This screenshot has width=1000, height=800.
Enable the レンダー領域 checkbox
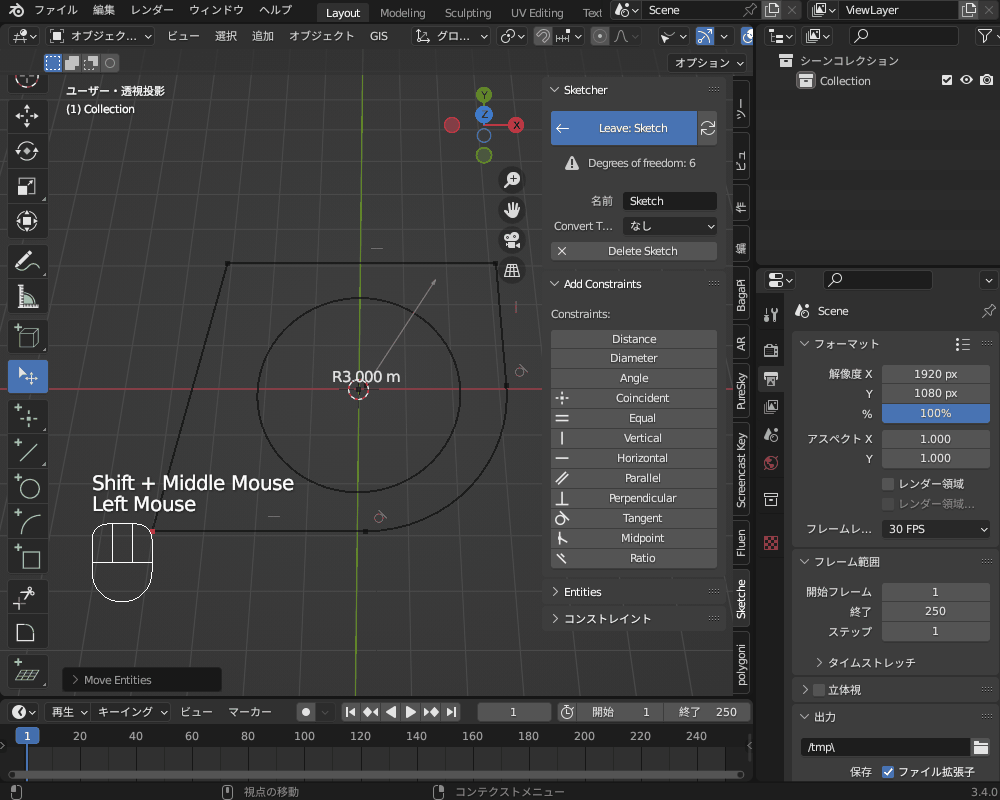[x=888, y=485]
